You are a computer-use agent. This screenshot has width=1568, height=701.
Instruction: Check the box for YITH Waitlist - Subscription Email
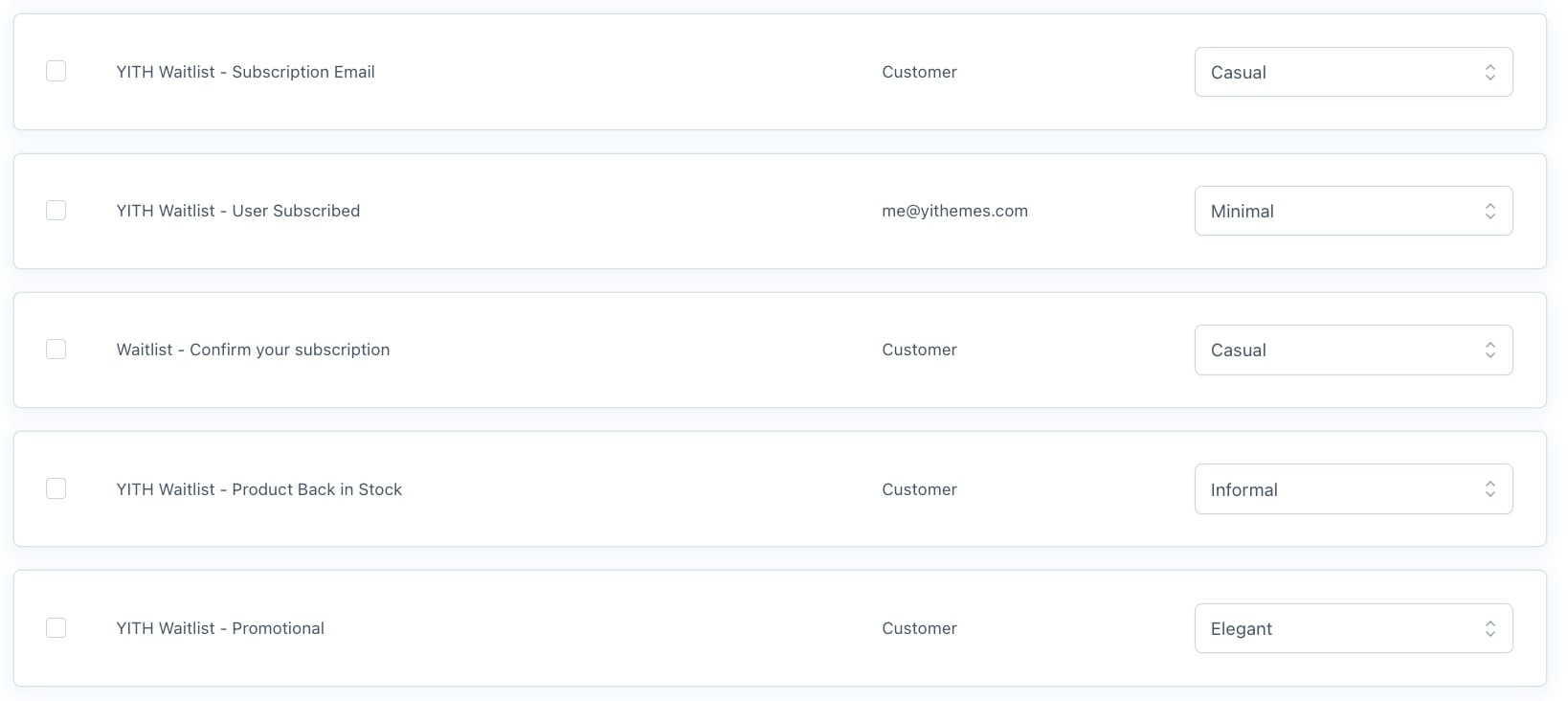56,72
